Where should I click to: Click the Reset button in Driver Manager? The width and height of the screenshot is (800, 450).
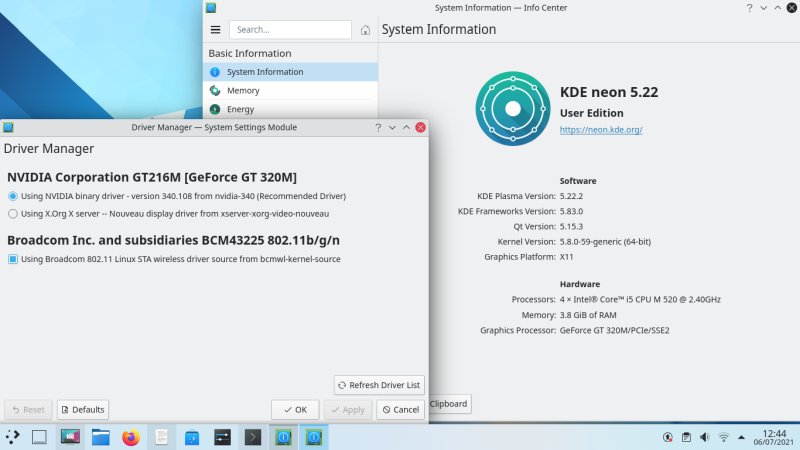pyautogui.click(x=28, y=410)
